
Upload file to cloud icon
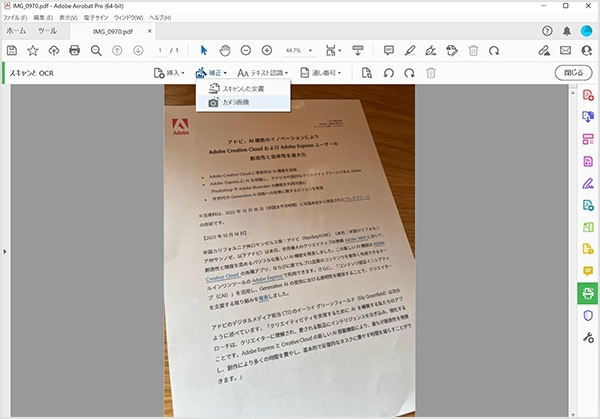tap(54, 50)
